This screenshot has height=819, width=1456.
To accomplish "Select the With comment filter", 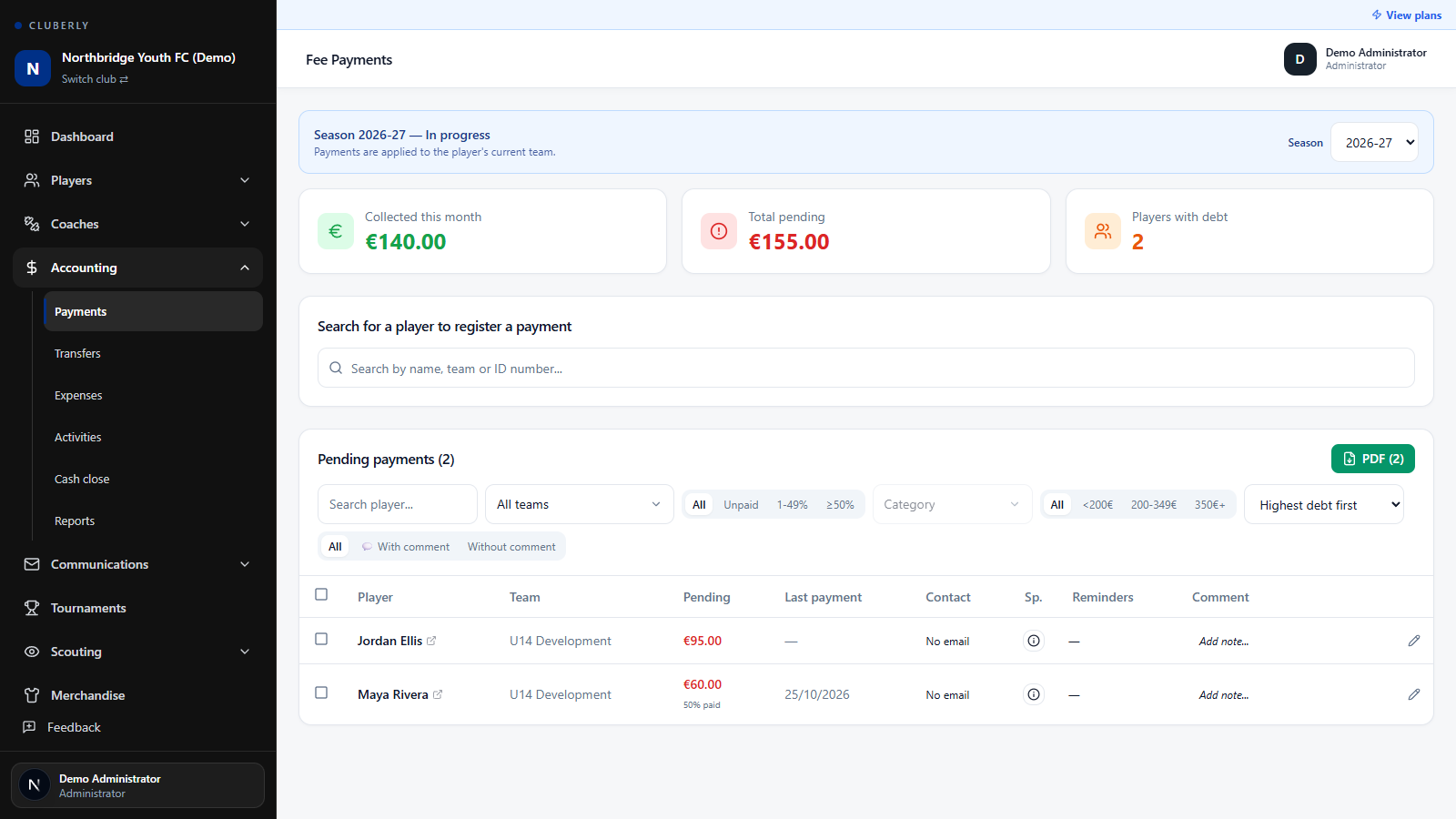I will (x=405, y=547).
